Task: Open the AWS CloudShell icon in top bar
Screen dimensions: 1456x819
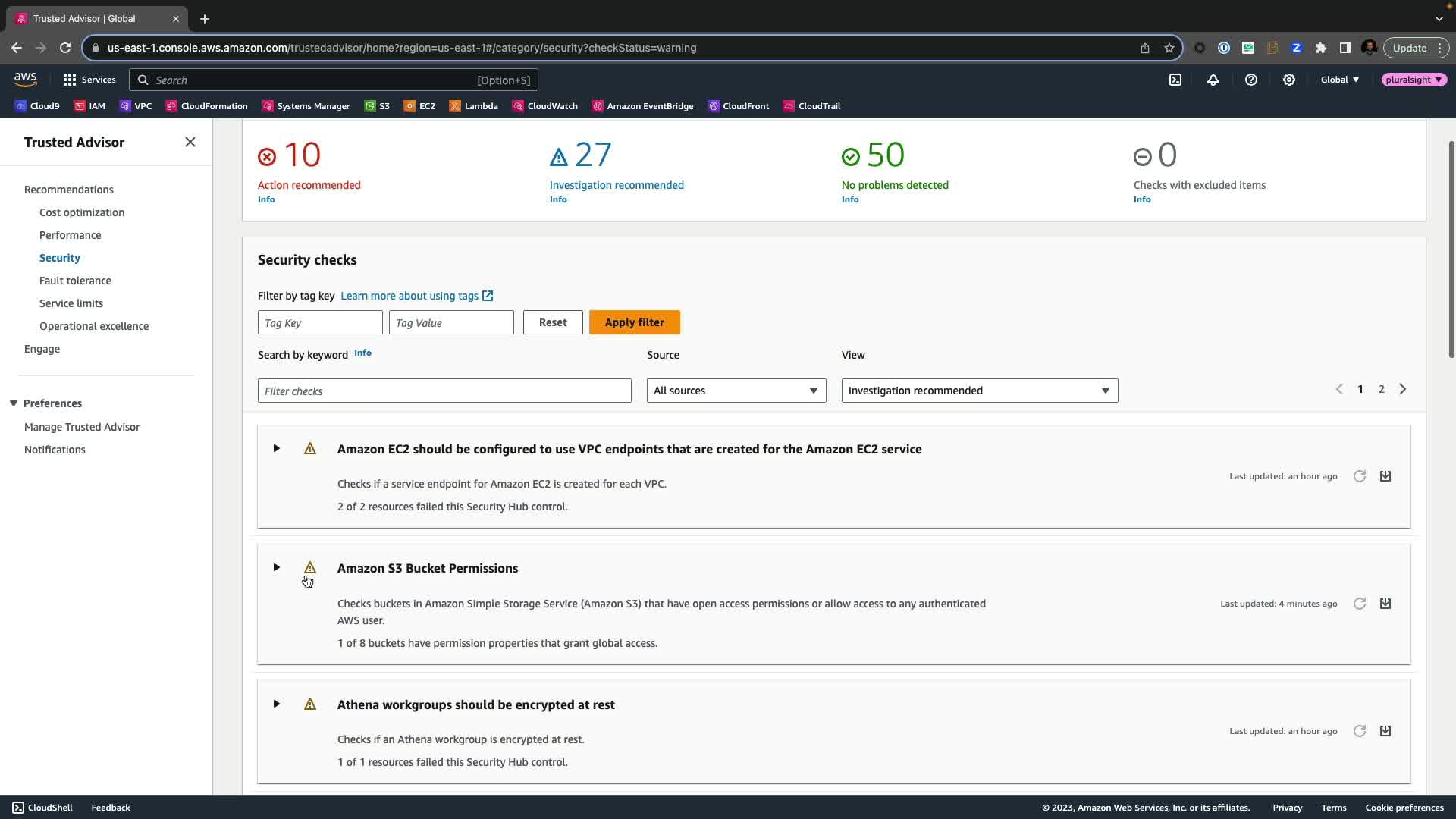Action: point(1175,80)
